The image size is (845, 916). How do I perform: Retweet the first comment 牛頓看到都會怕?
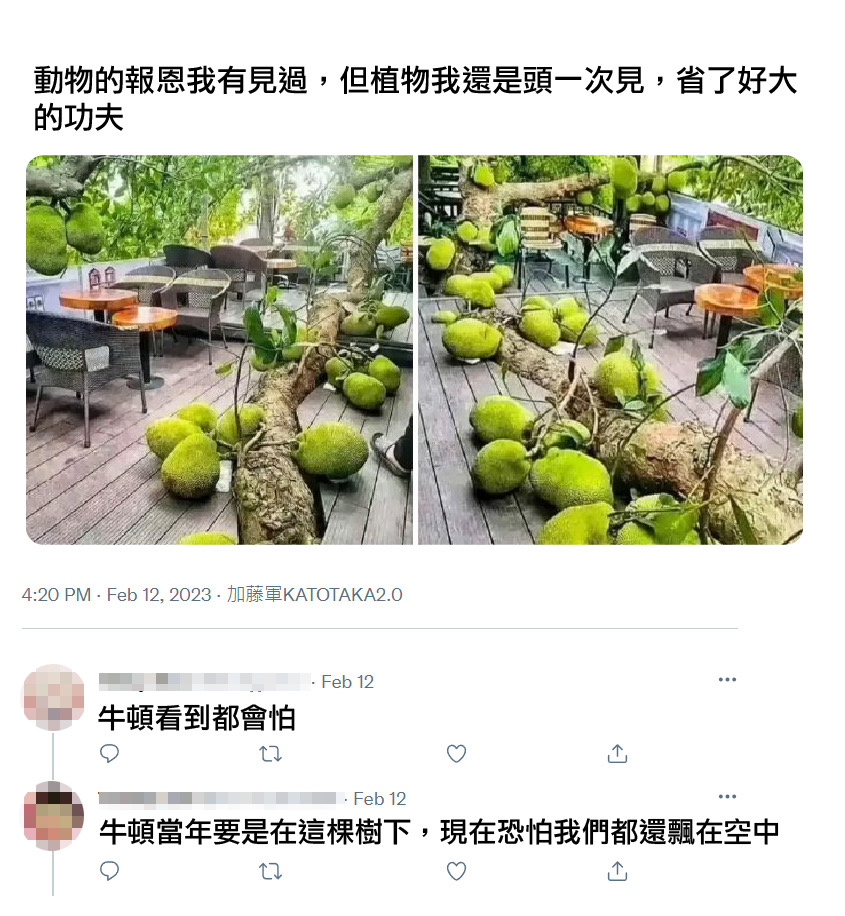point(270,754)
